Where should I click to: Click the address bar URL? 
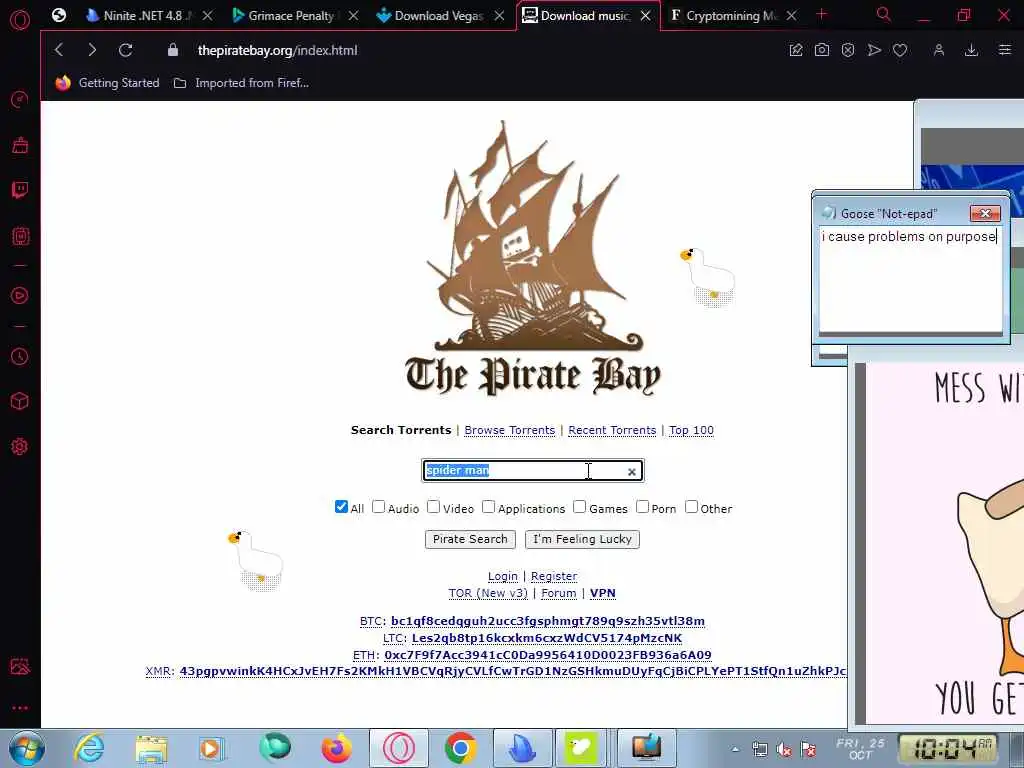tap(278, 50)
